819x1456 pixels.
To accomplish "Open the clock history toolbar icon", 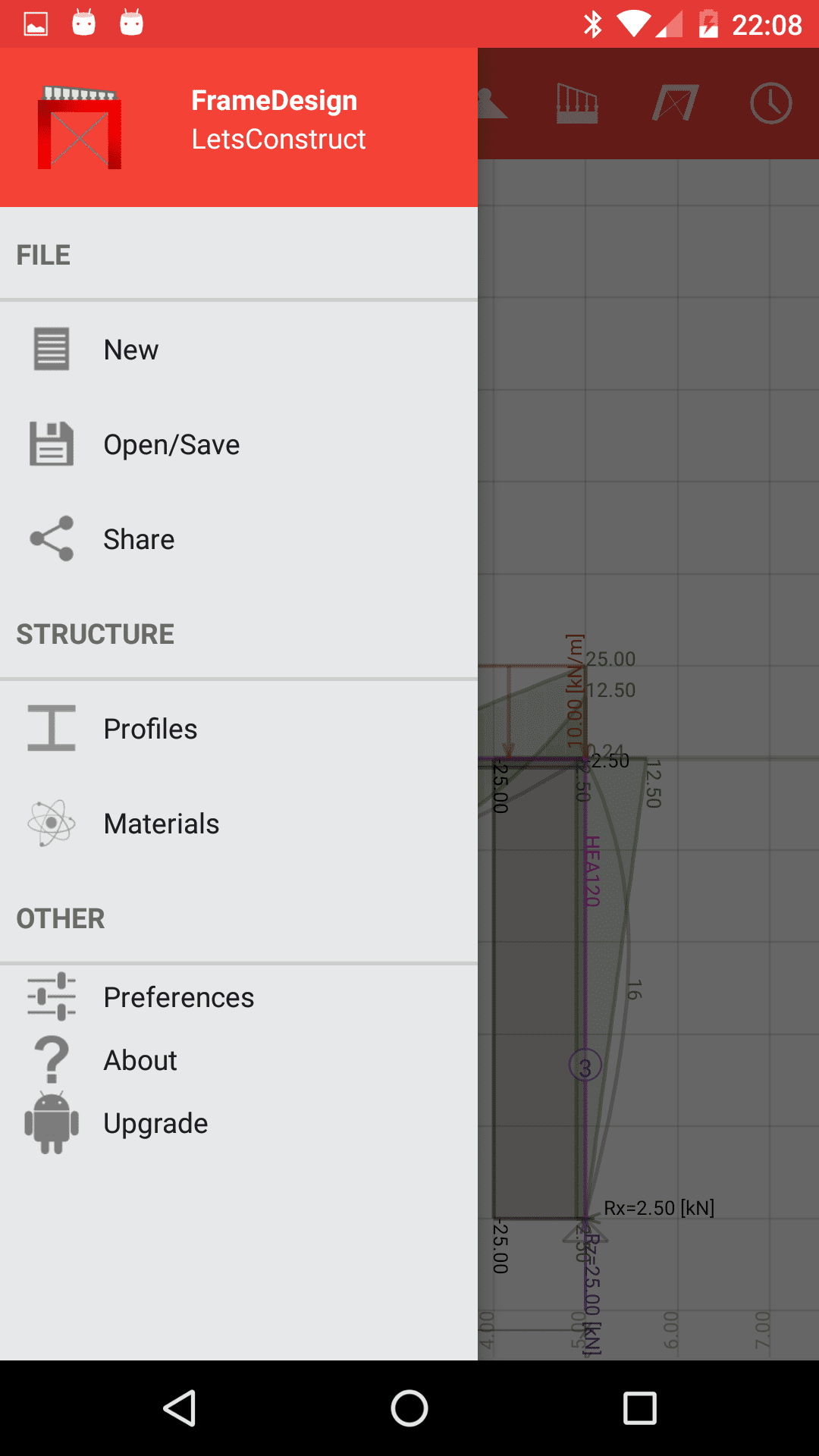I will coord(771,104).
